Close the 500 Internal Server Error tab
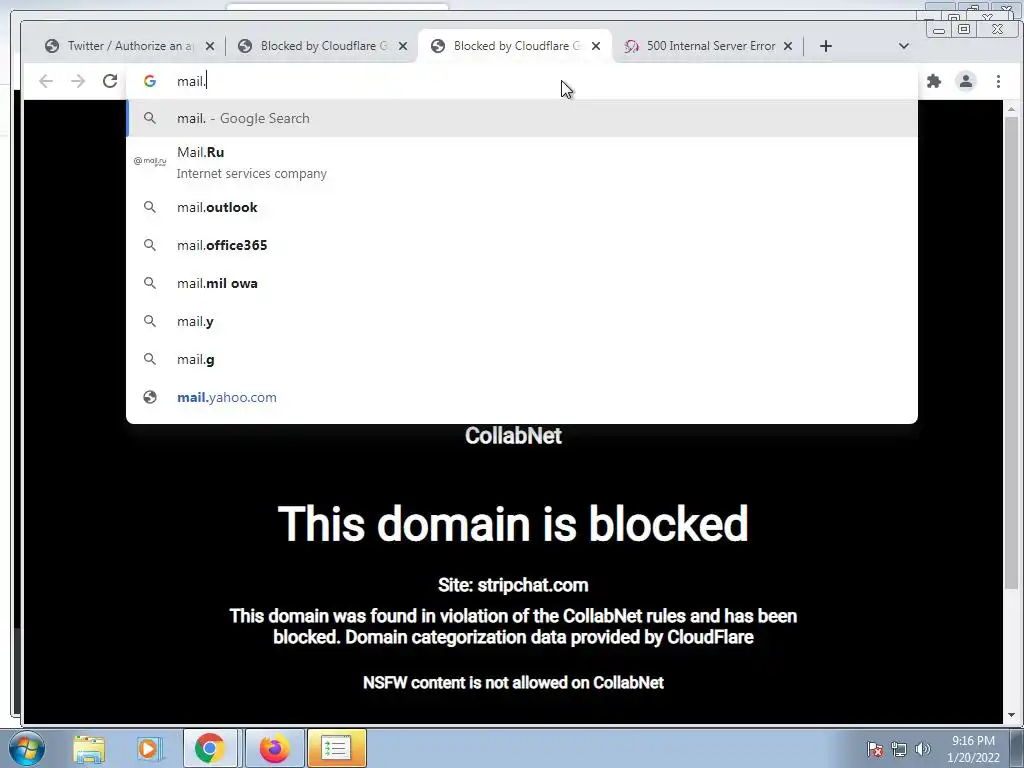This screenshot has width=1024, height=768. tap(788, 46)
